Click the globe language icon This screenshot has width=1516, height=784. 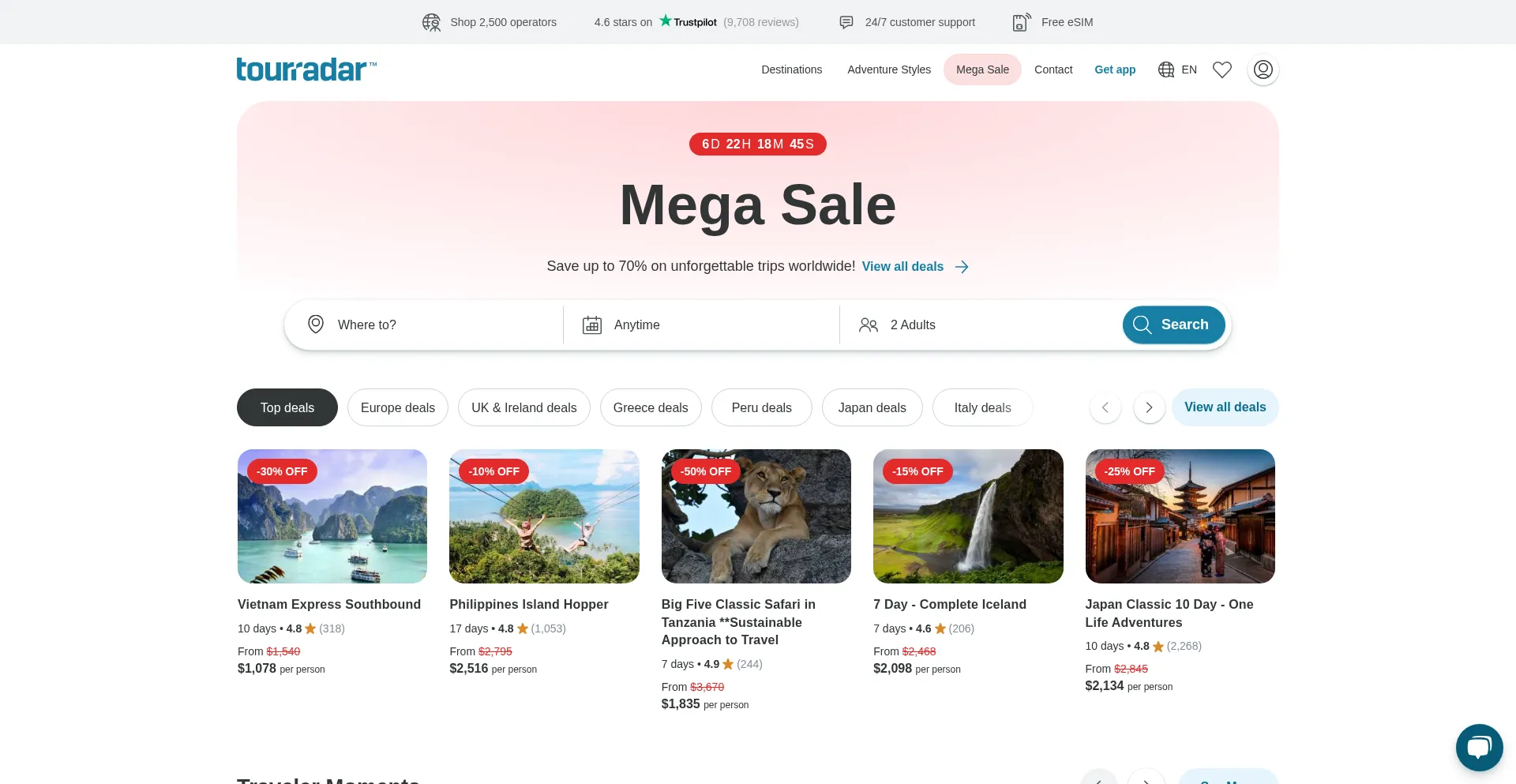pyautogui.click(x=1166, y=69)
